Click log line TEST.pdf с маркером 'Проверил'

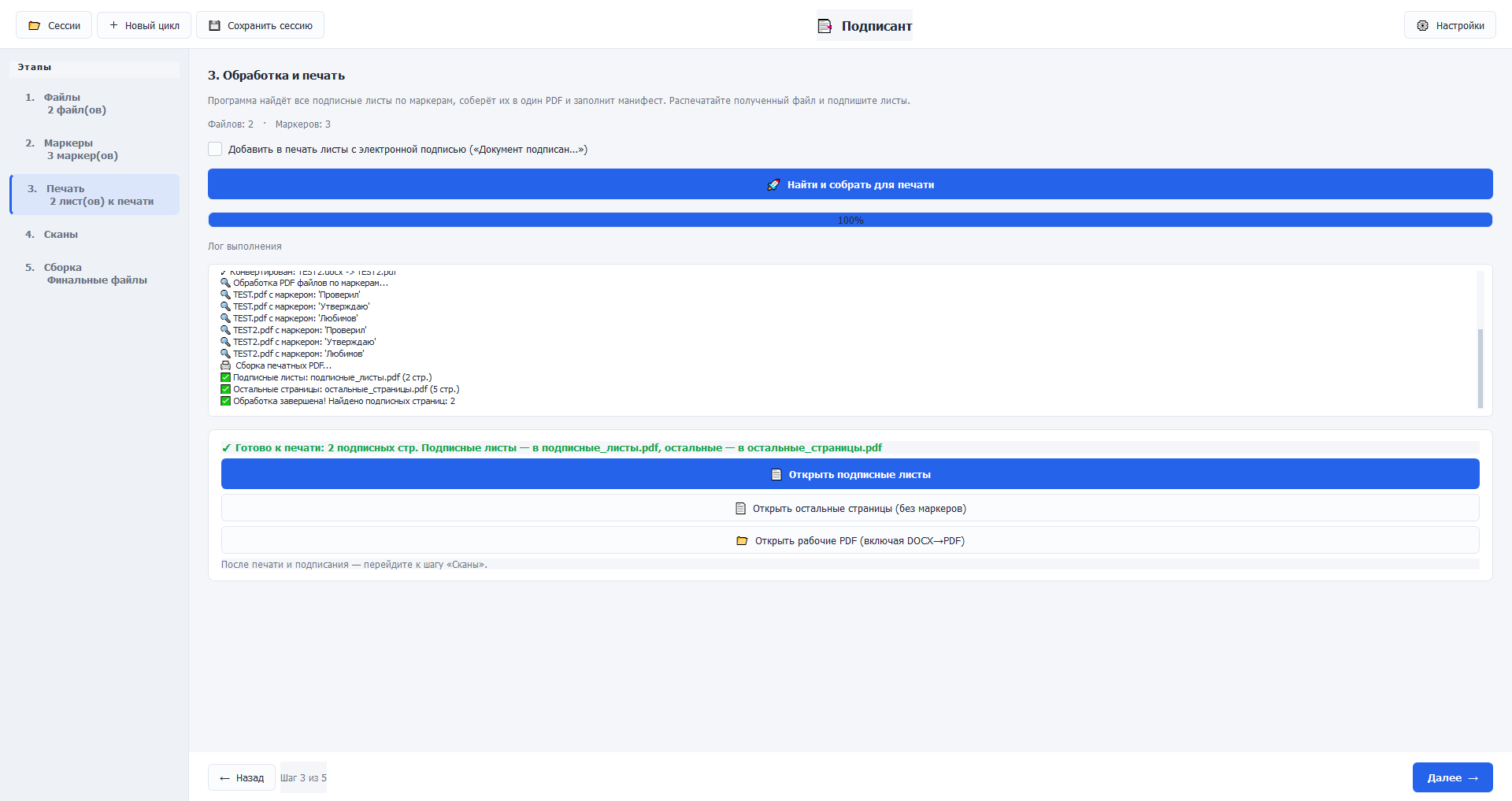pos(291,295)
